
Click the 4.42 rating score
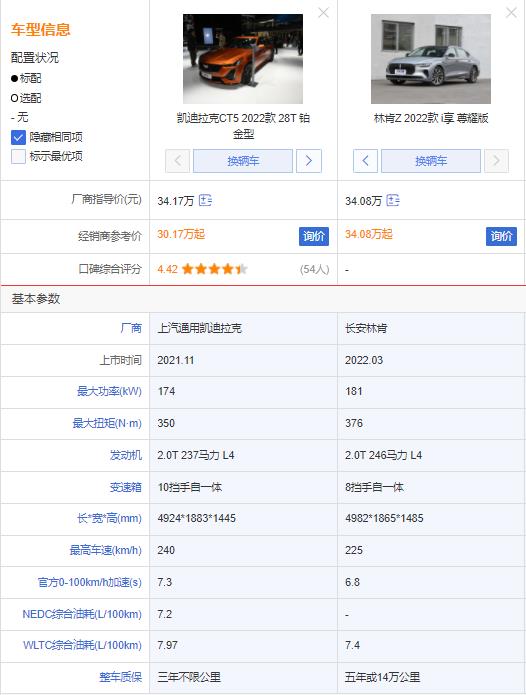click(168, 269)
